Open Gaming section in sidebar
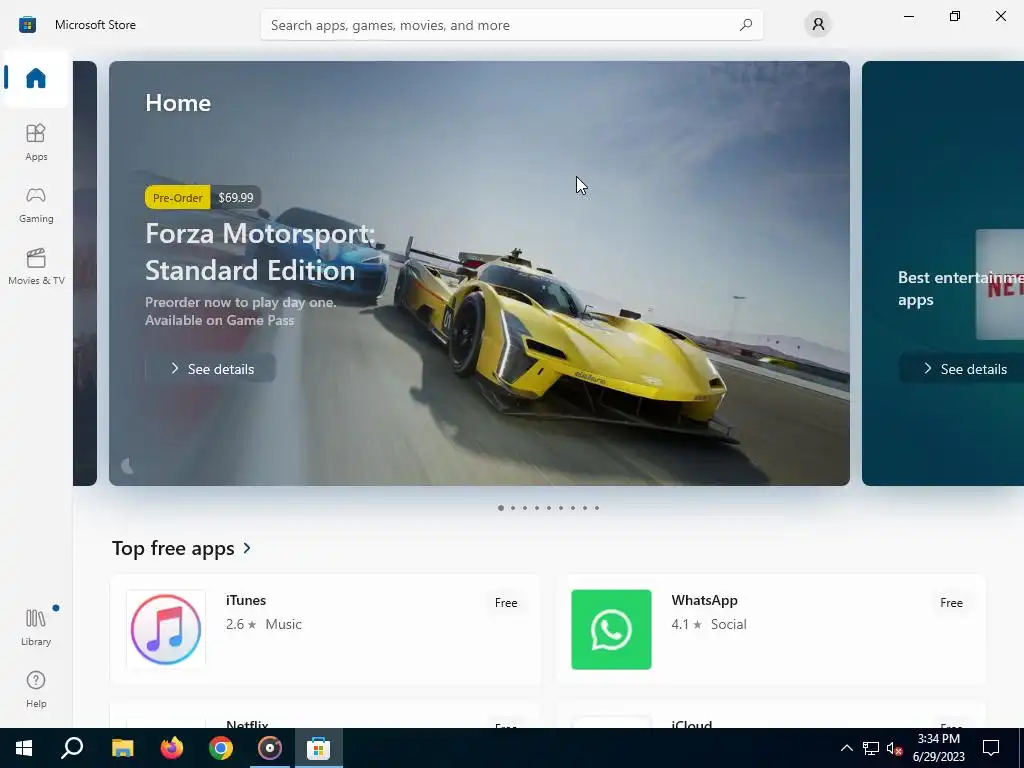 pyautogui.click(x=36, y=205)
